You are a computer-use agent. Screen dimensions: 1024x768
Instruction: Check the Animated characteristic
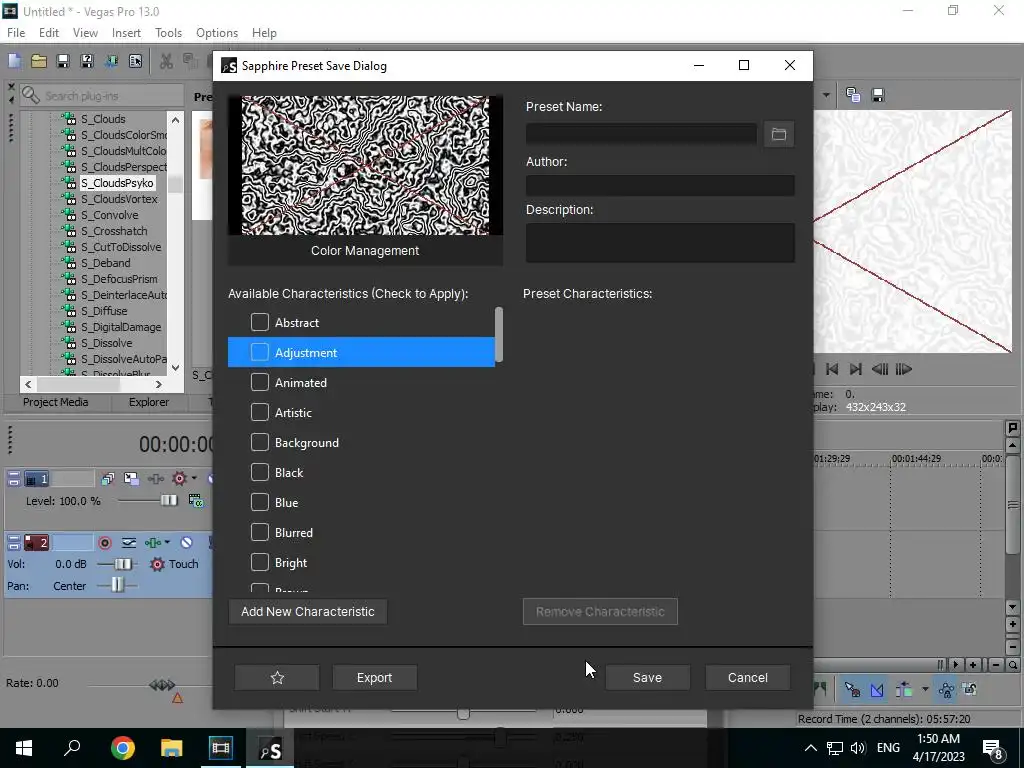pos(260,382)
